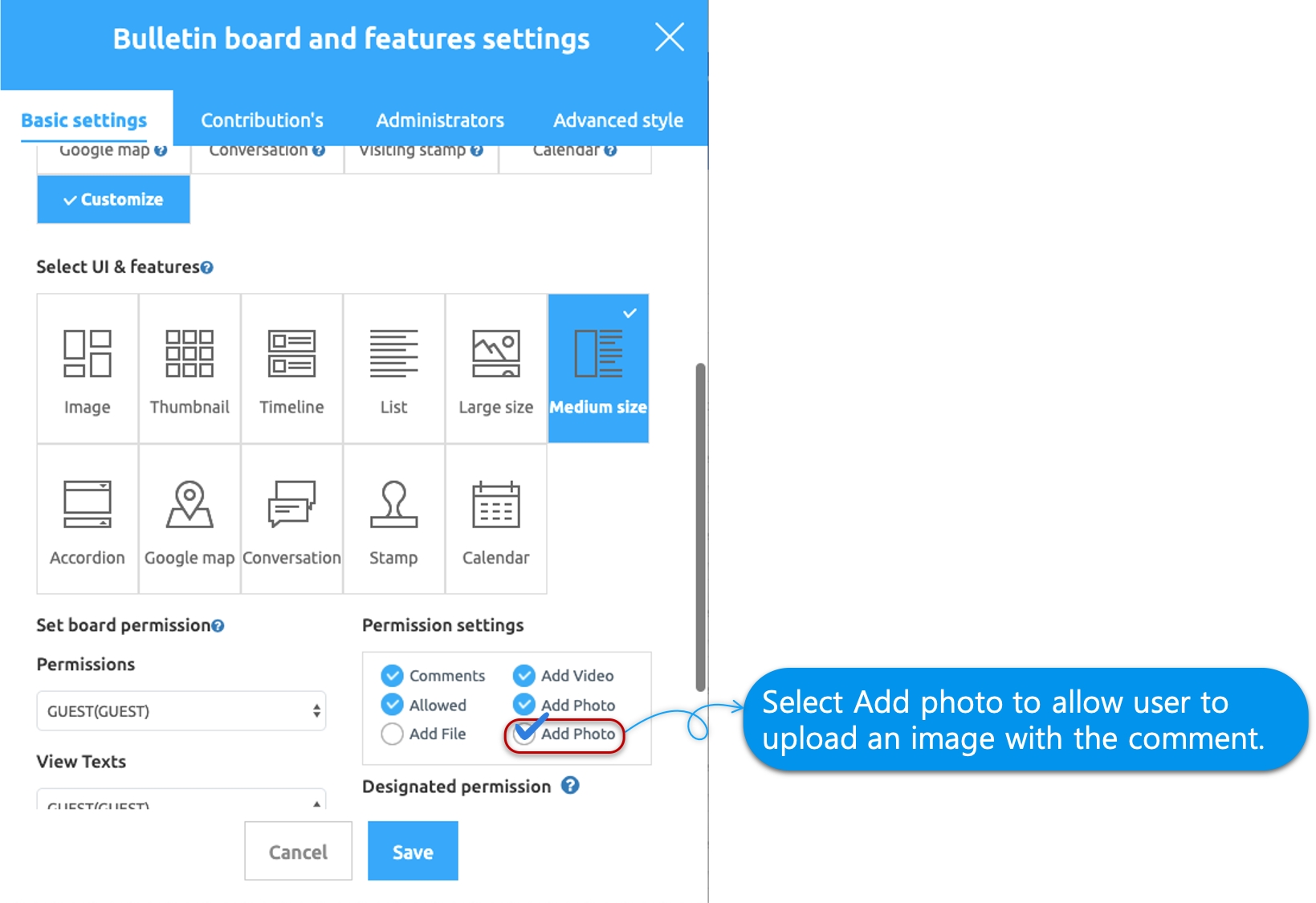Pick the Accordion layout icon
Viewport: 1316px width, 903px height.
pos(88,519)
